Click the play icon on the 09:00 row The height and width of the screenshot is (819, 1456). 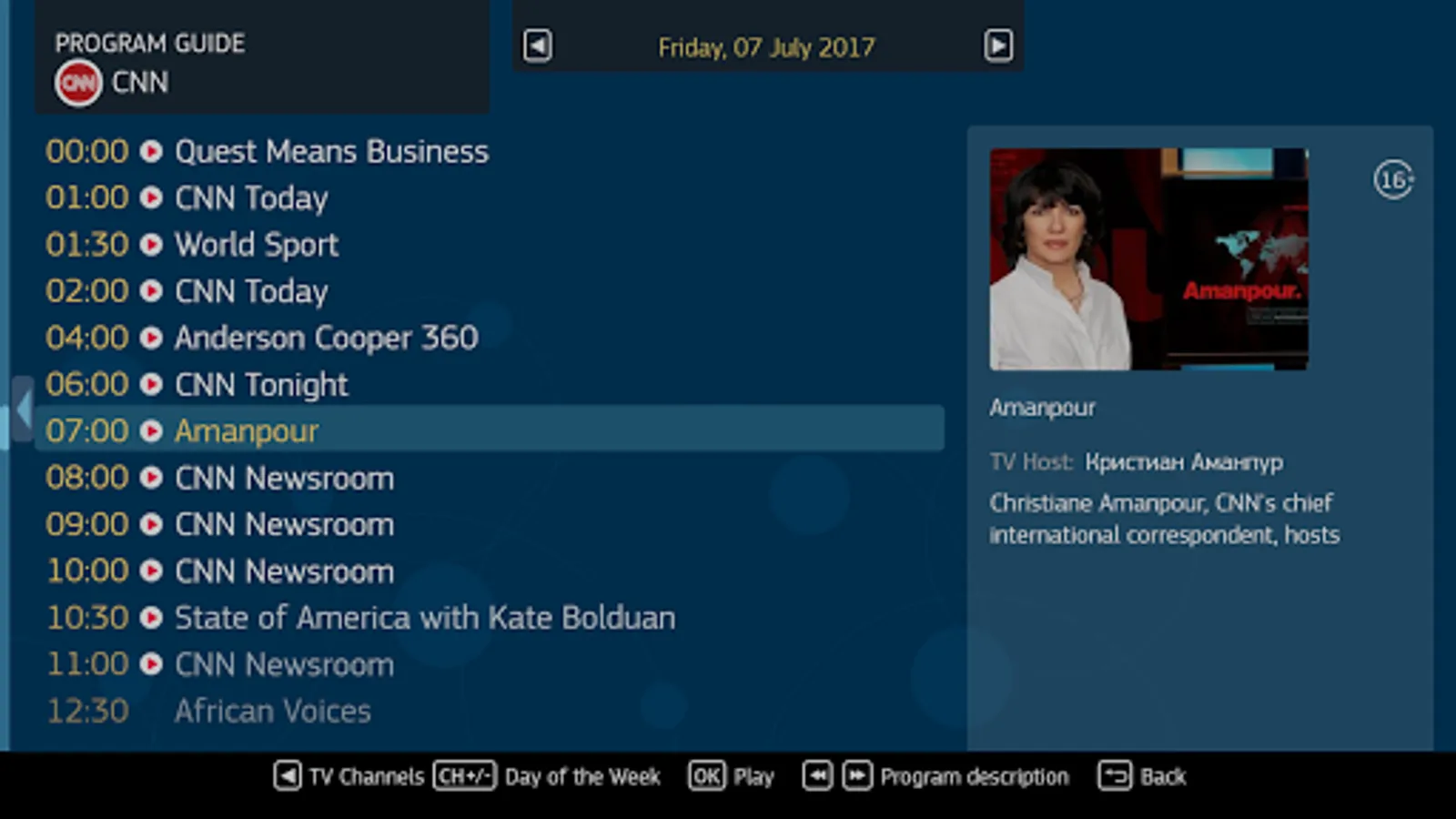[x=151, y=524]
